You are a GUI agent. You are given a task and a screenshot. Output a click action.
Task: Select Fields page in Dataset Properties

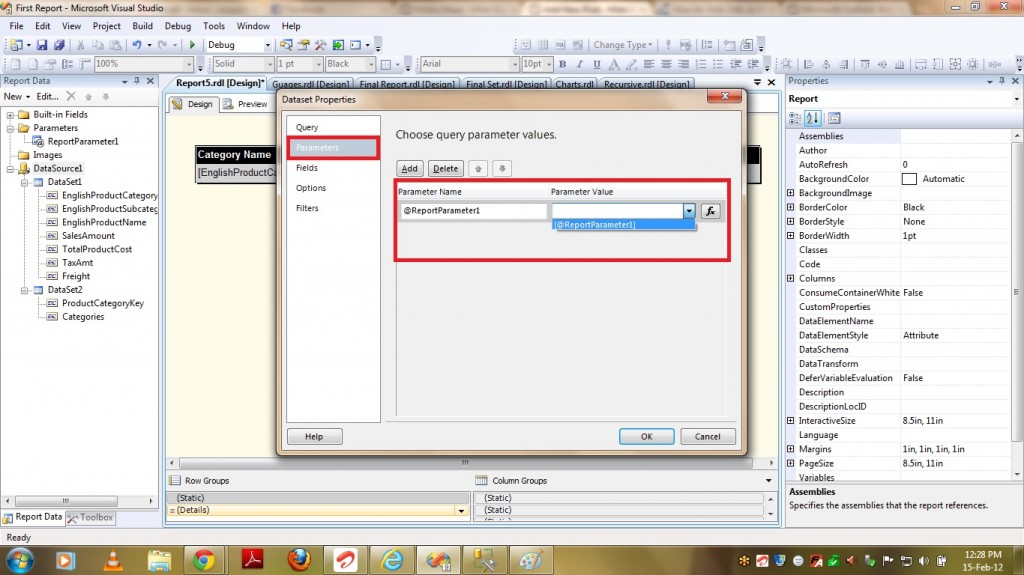pos(307,168)
